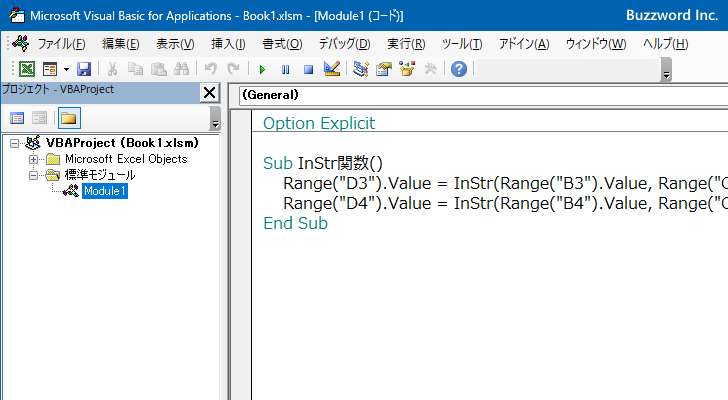The image size is (728, 400).
Task: Click the Insert UserForm toolbar icon
Action: pos(50,69)
